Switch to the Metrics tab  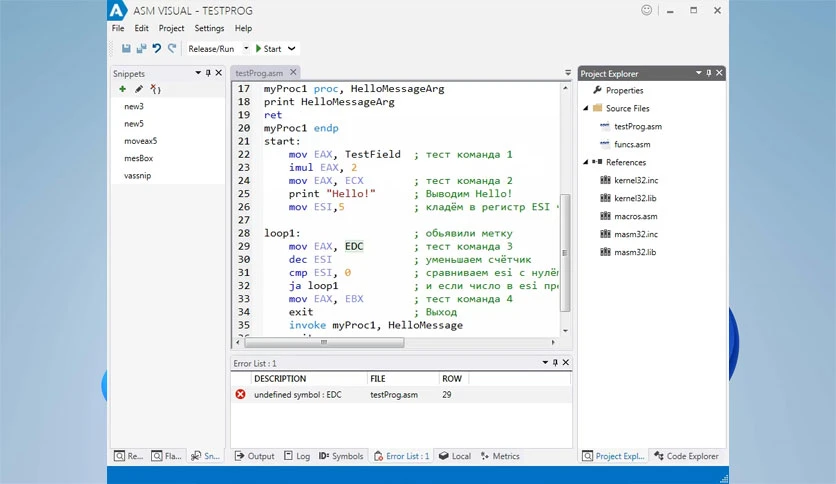(x=500, y=456)
